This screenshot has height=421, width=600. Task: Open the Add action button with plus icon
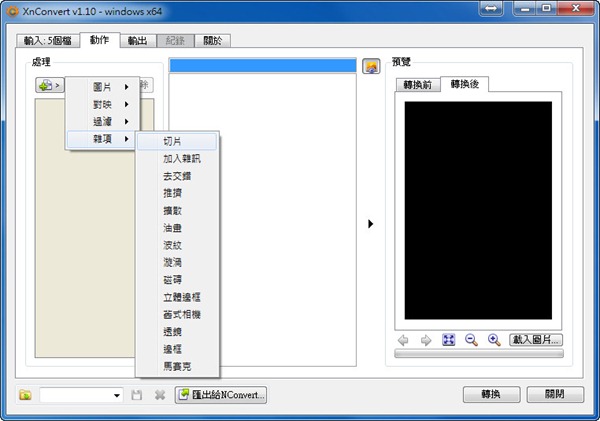pyautogui.click(x=50, y=85)
